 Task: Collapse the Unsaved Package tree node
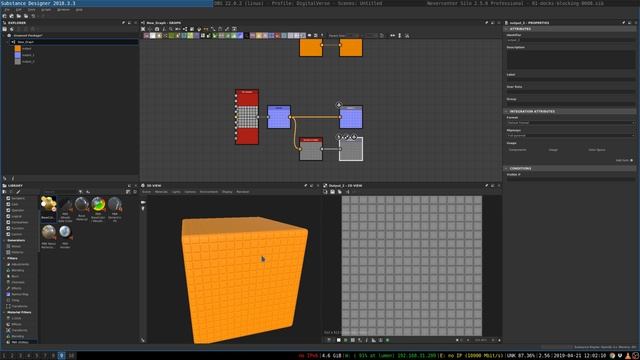click(5, 36)
